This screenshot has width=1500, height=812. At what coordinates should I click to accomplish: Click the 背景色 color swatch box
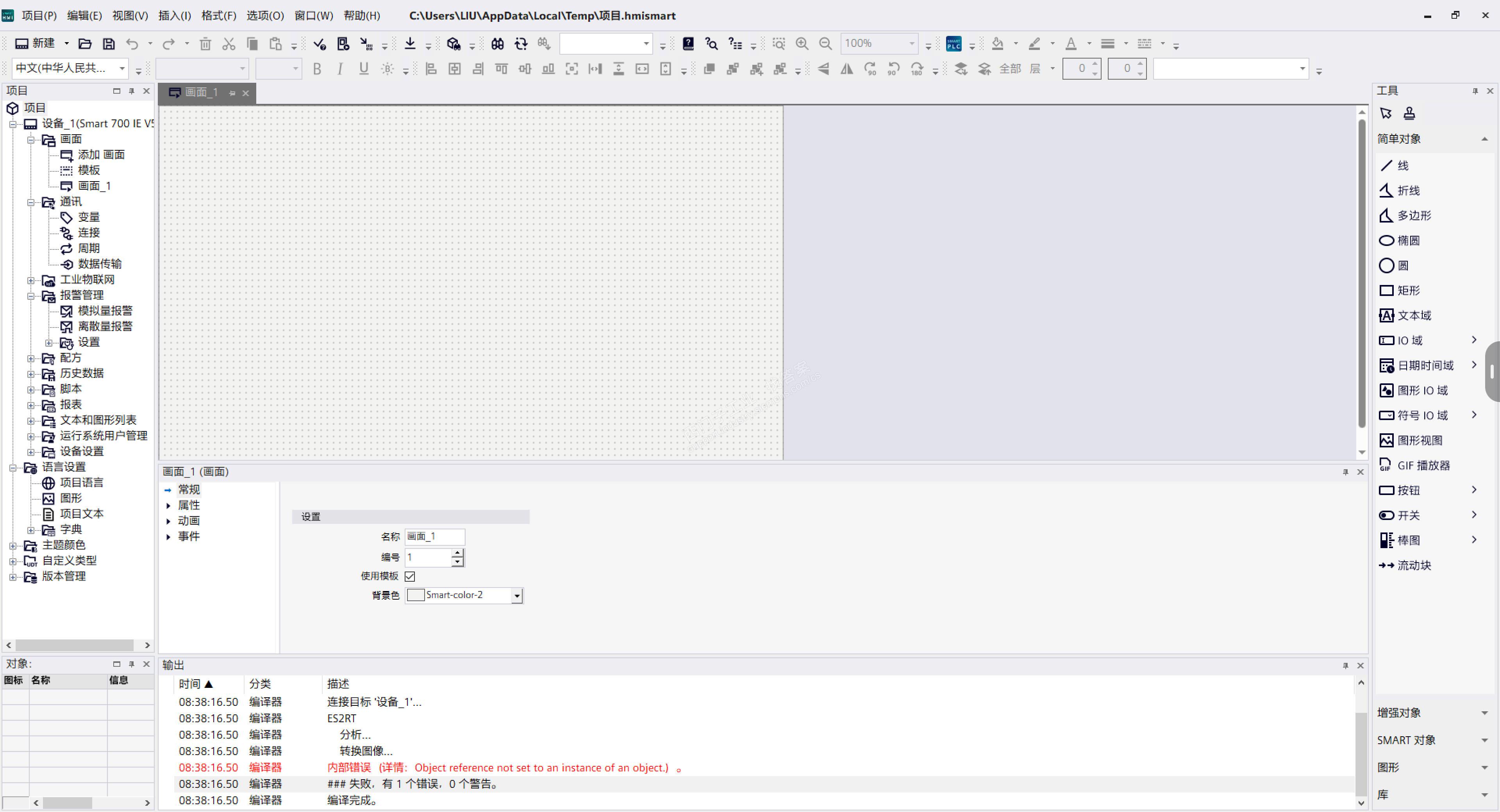pyautogui.click(x=416, y=595)
